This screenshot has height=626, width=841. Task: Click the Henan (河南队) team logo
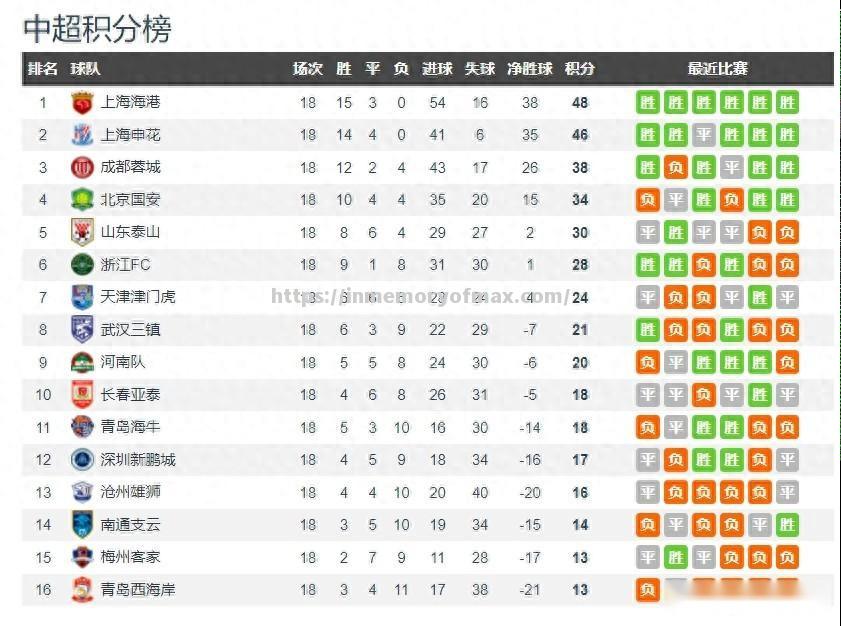point(82,362)
